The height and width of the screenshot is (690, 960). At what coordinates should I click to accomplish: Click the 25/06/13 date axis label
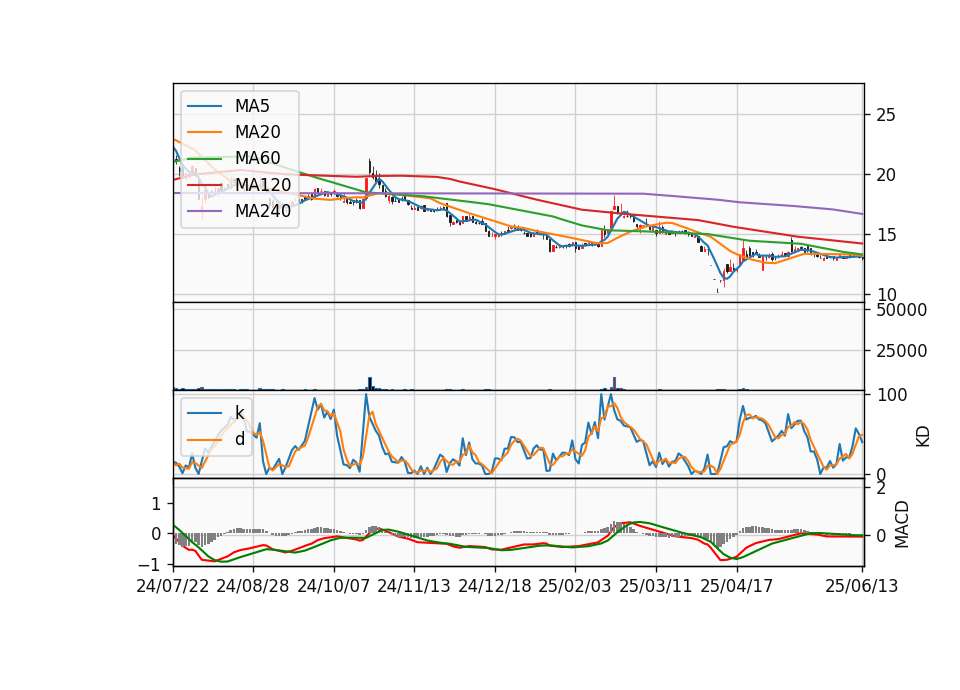861,586
